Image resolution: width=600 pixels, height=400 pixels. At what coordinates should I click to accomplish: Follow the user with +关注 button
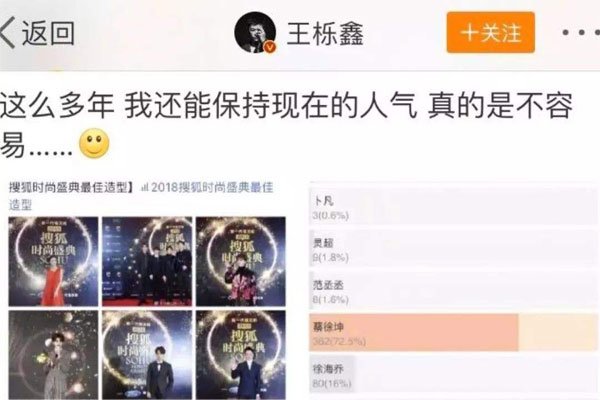coord(491,32)
